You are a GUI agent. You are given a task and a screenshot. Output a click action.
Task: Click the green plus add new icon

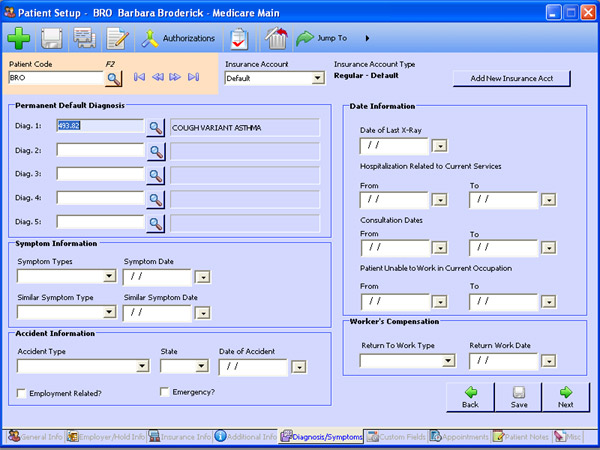19,39
